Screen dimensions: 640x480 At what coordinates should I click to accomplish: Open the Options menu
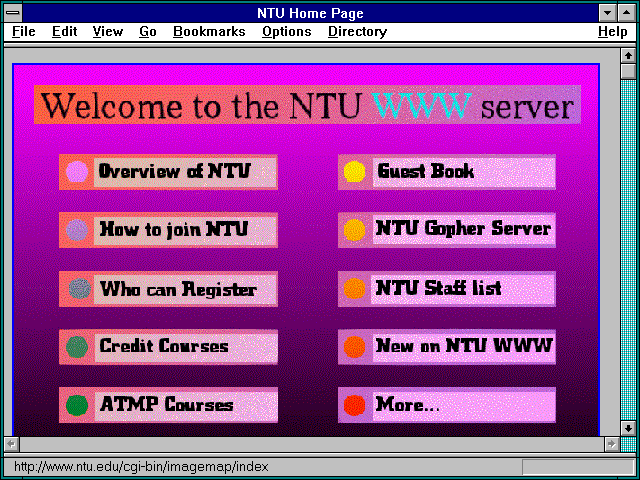287,31
